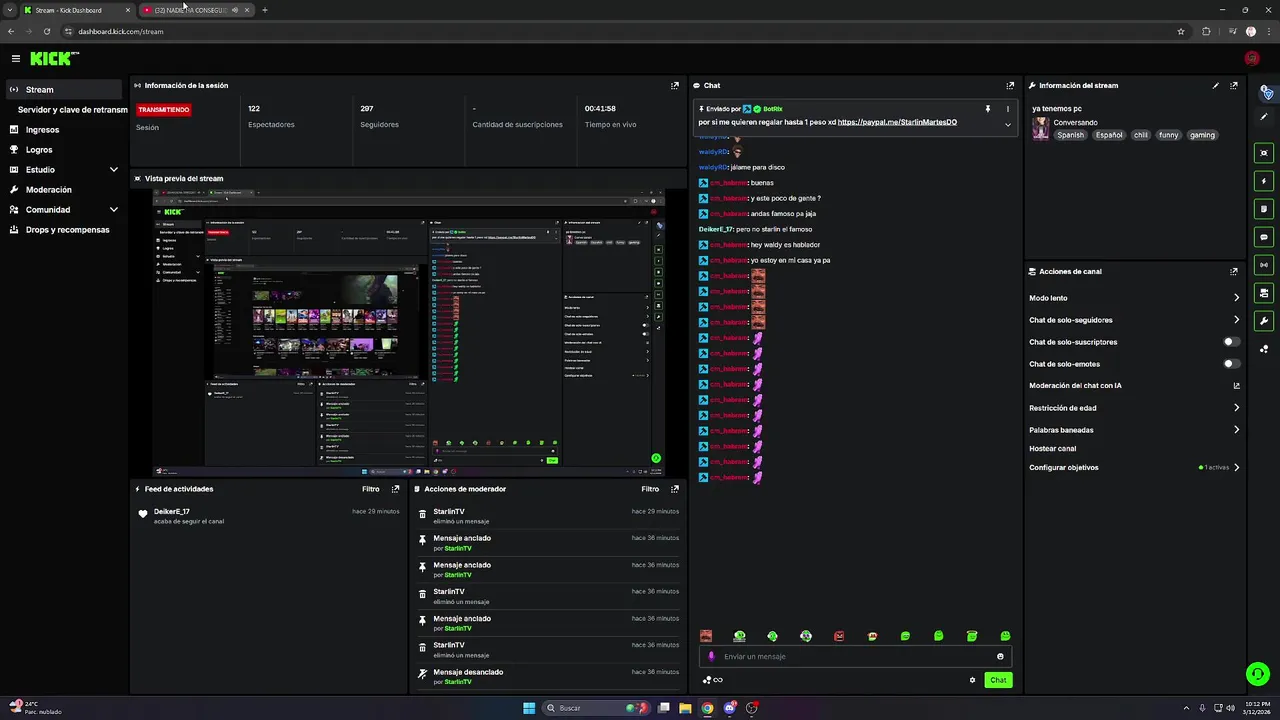
Task: Click the Windows taskbar Buscar search box
Action: point(595,708)
